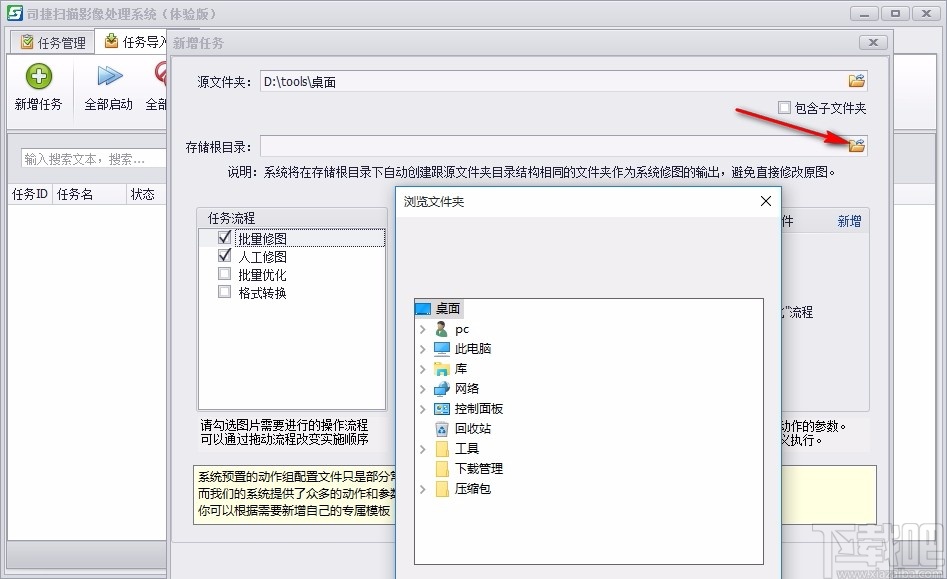Viewport: 947px width, 579px height.
Task: Expand the 此电脑 node
Action: (x=423, y=349)
